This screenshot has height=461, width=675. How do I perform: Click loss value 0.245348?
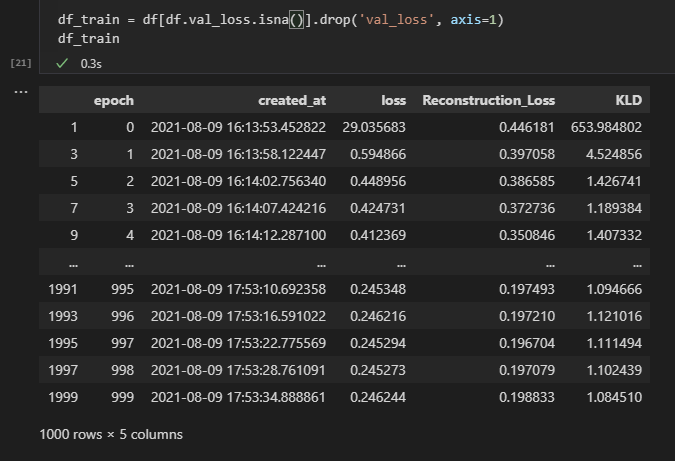378,289
